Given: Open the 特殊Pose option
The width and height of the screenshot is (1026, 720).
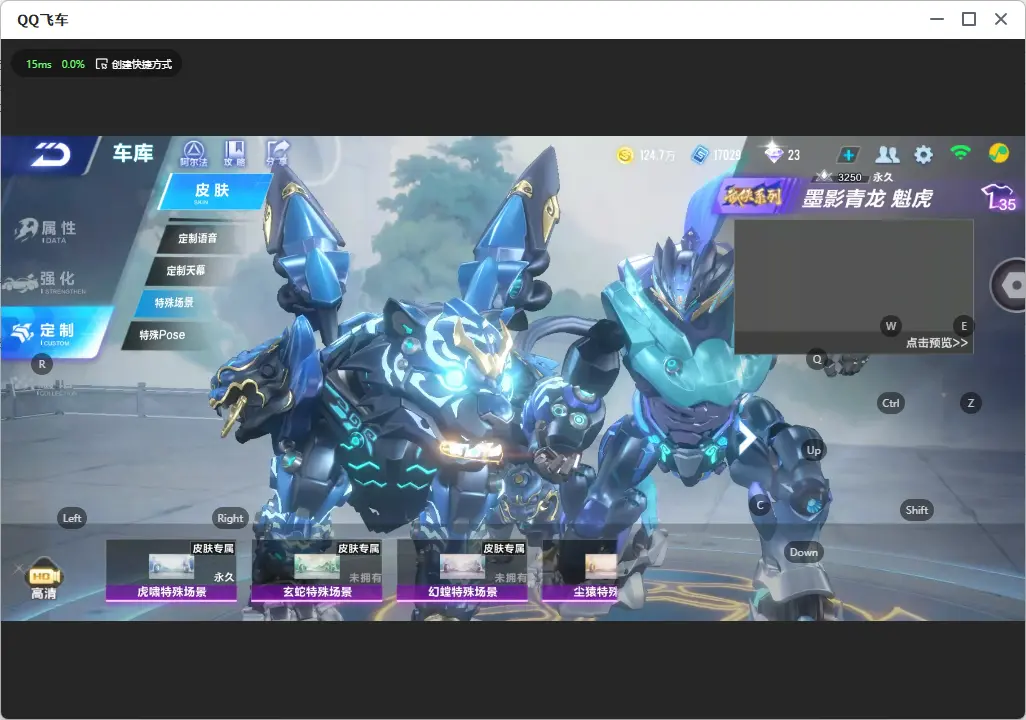Looking at the screenshot, I should tap(162, 335).
